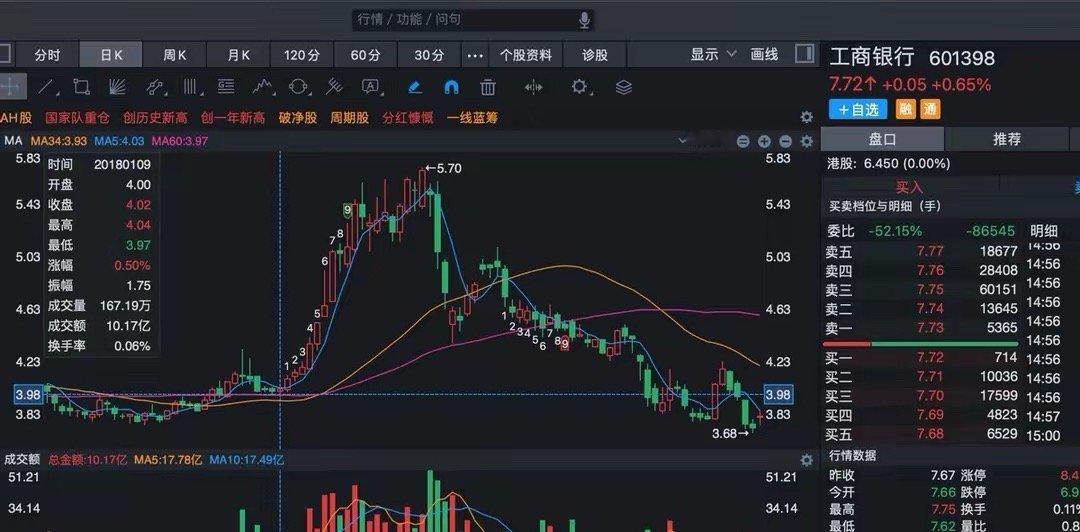Viewport: 1080px width, 532px height.
Task: Select the 120分 period tab
Action: coord(302,55)
